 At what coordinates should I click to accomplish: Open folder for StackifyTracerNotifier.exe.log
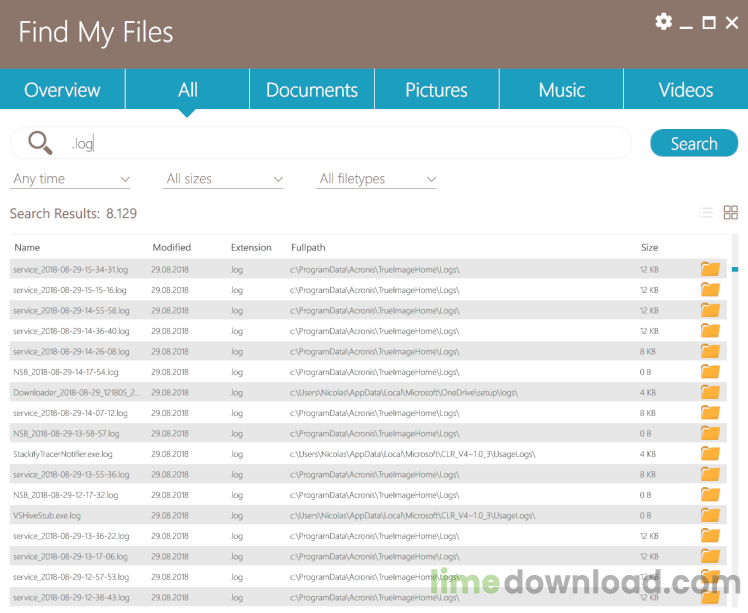pyautogui.click(x=710, y=454)
